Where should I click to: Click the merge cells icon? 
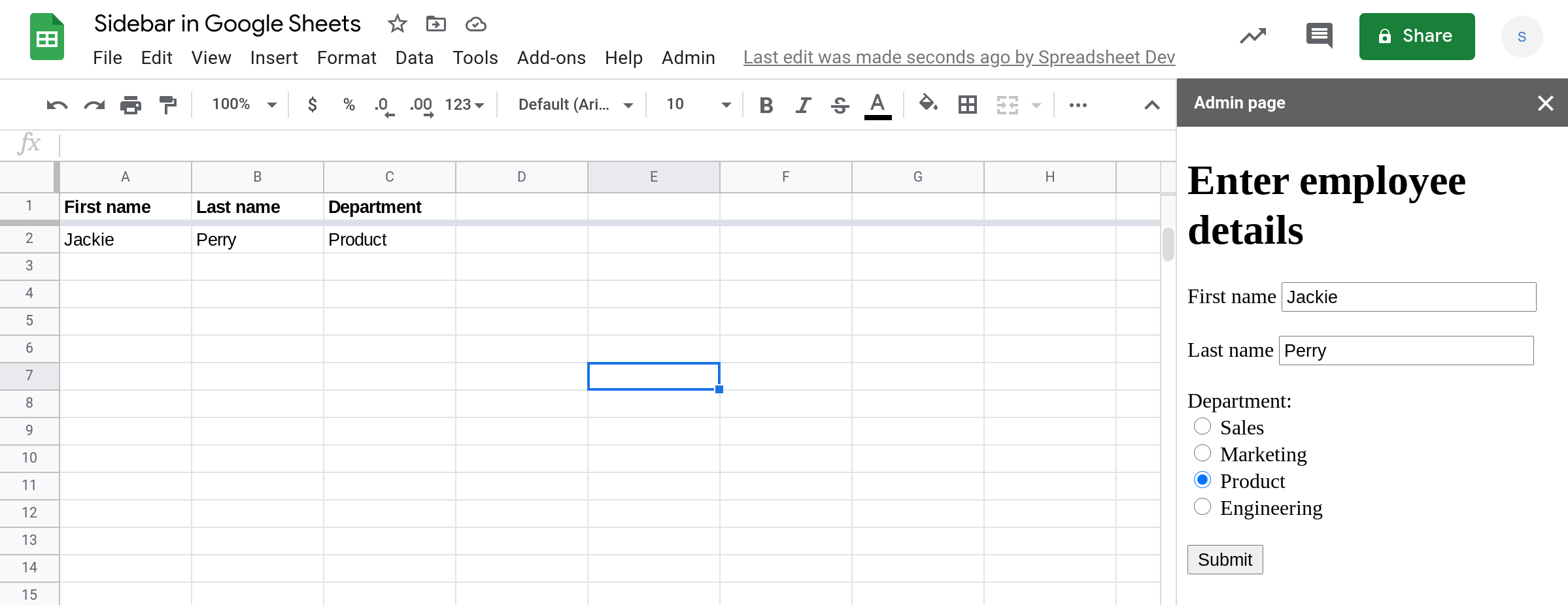tap(1008, 105)
